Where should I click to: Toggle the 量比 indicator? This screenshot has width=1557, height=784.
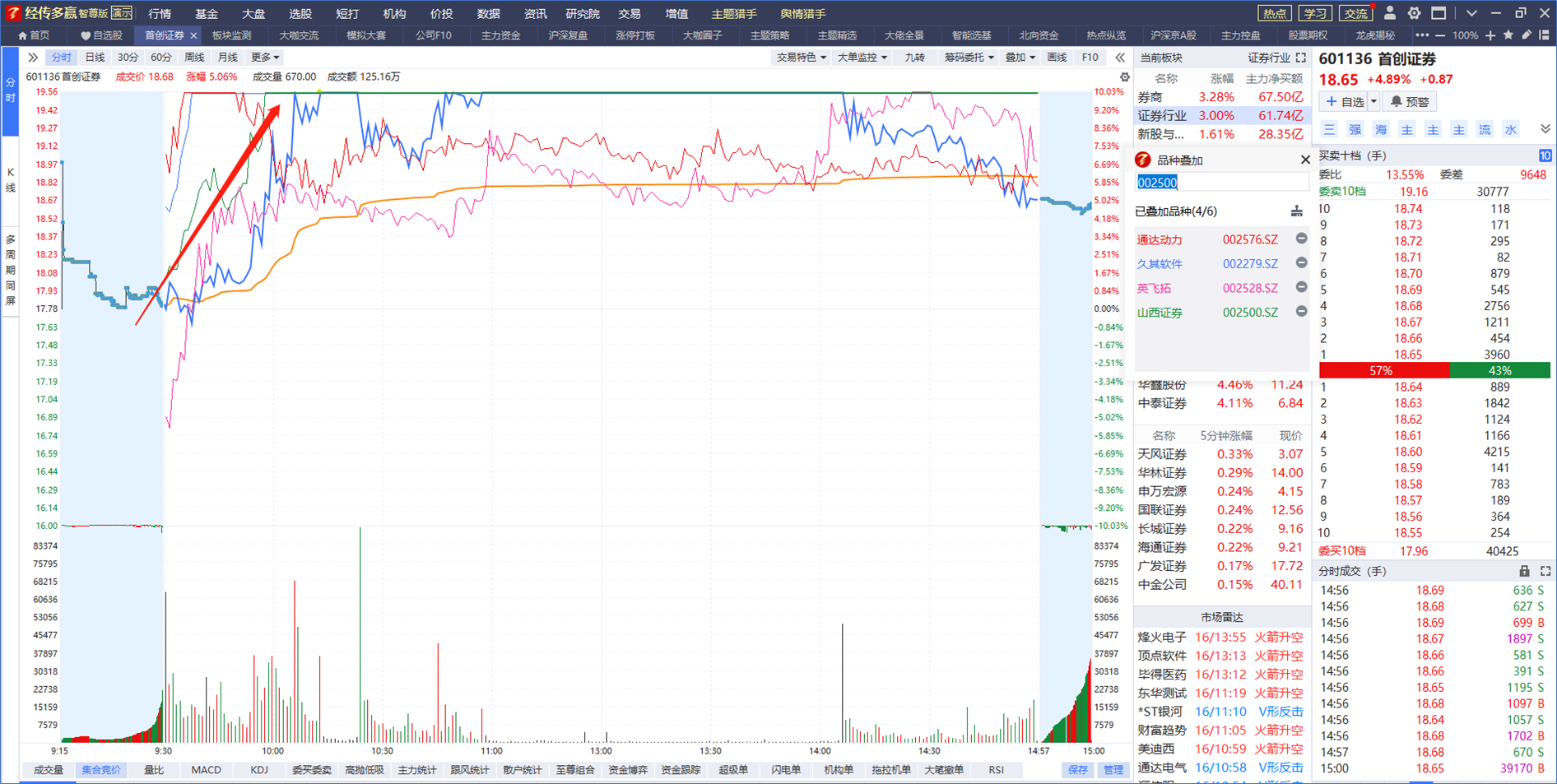click(x=154, y=770)
